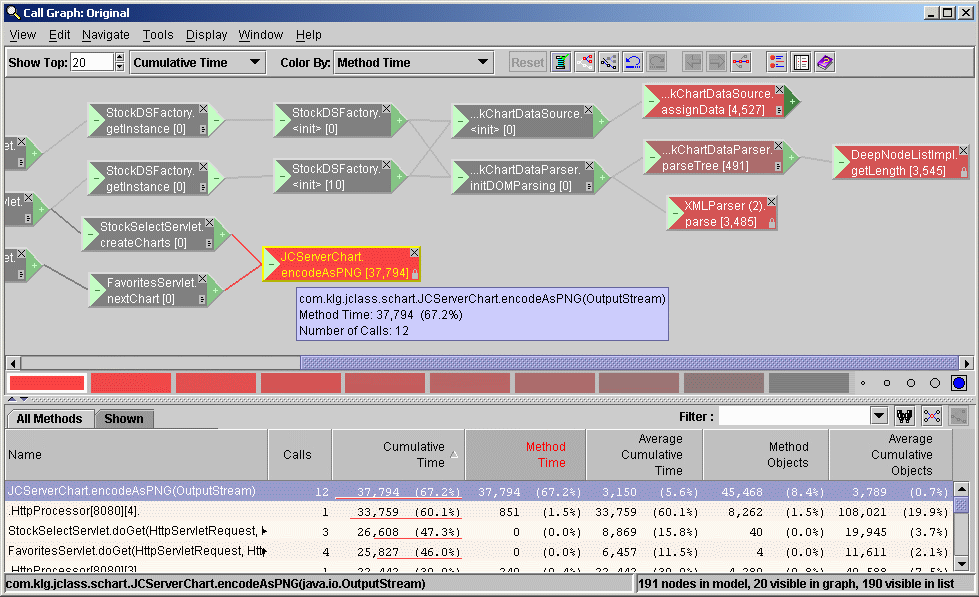Viewport: 979px width, 597px height.
Task: Click the help book icon in toolbar
Action: point(824,62)
